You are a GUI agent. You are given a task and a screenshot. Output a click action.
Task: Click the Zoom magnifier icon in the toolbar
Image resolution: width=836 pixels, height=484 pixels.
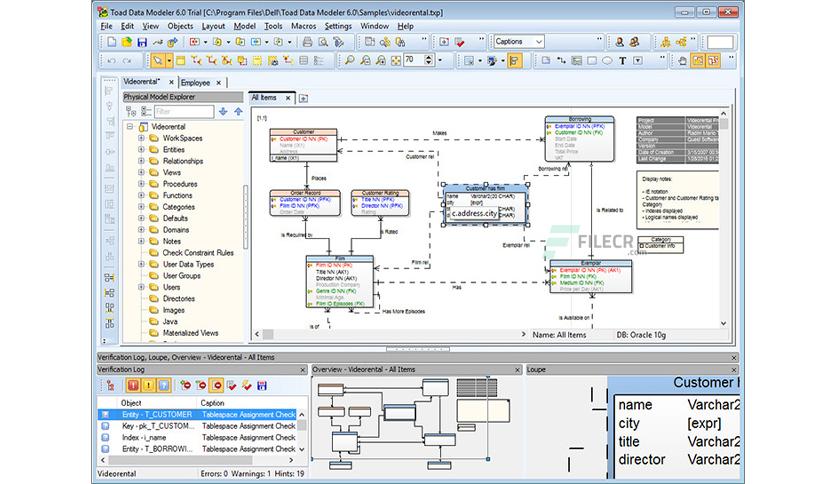349,61
